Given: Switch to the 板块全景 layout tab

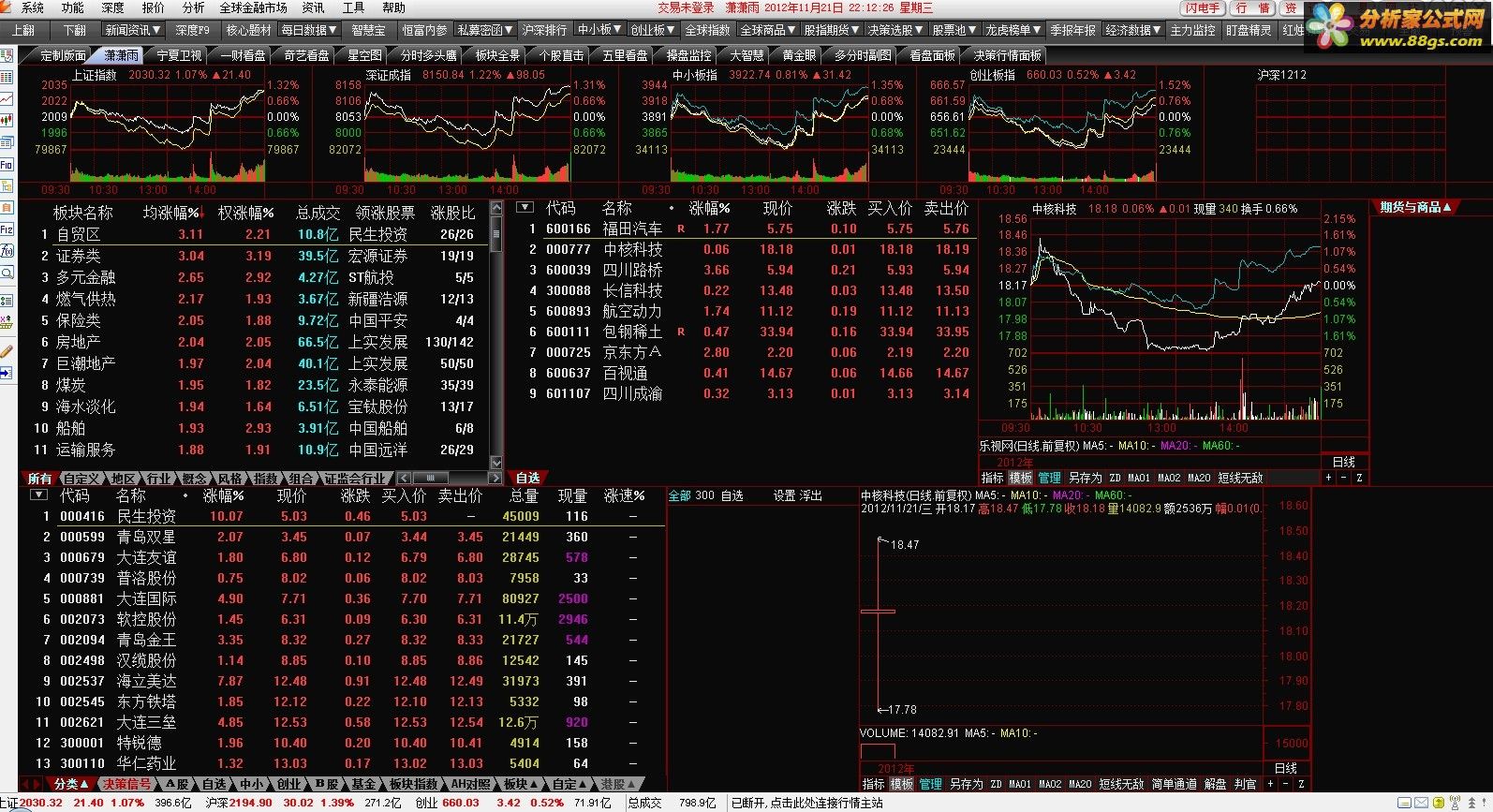Looking at the screenshot, I should pos(497,55).
